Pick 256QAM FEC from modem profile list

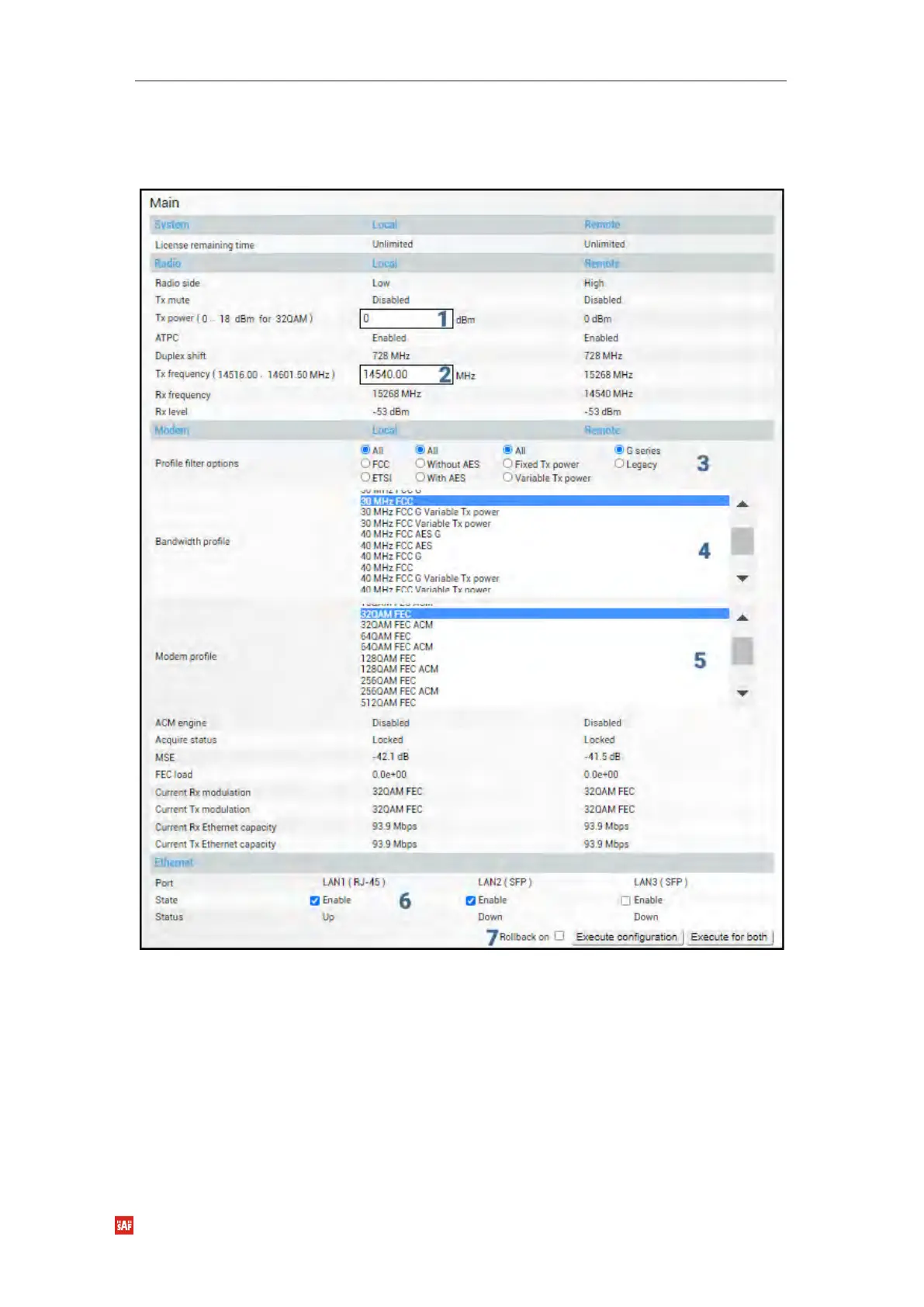click(388, 681)
